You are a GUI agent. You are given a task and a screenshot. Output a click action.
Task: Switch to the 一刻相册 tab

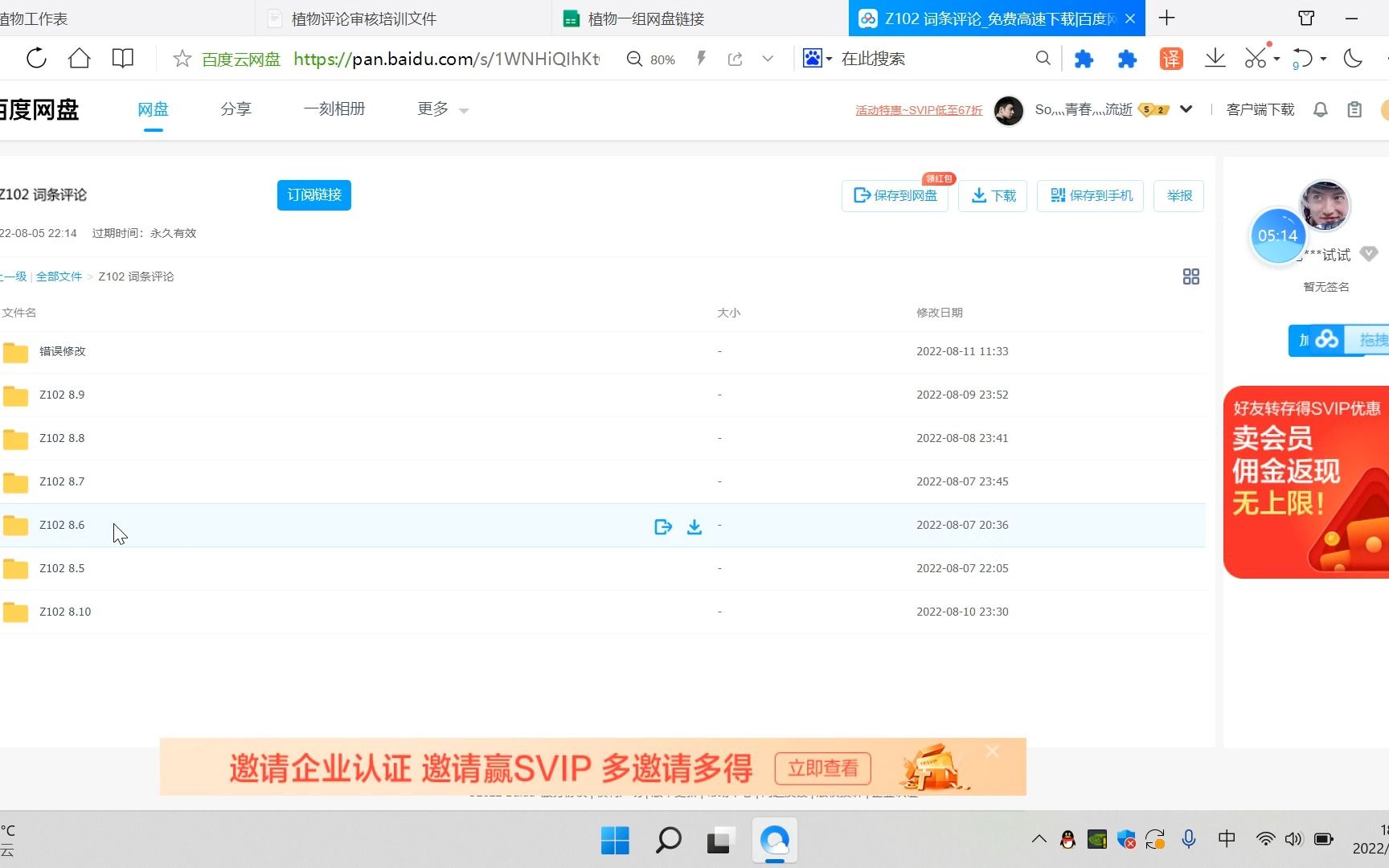point(334,109)
